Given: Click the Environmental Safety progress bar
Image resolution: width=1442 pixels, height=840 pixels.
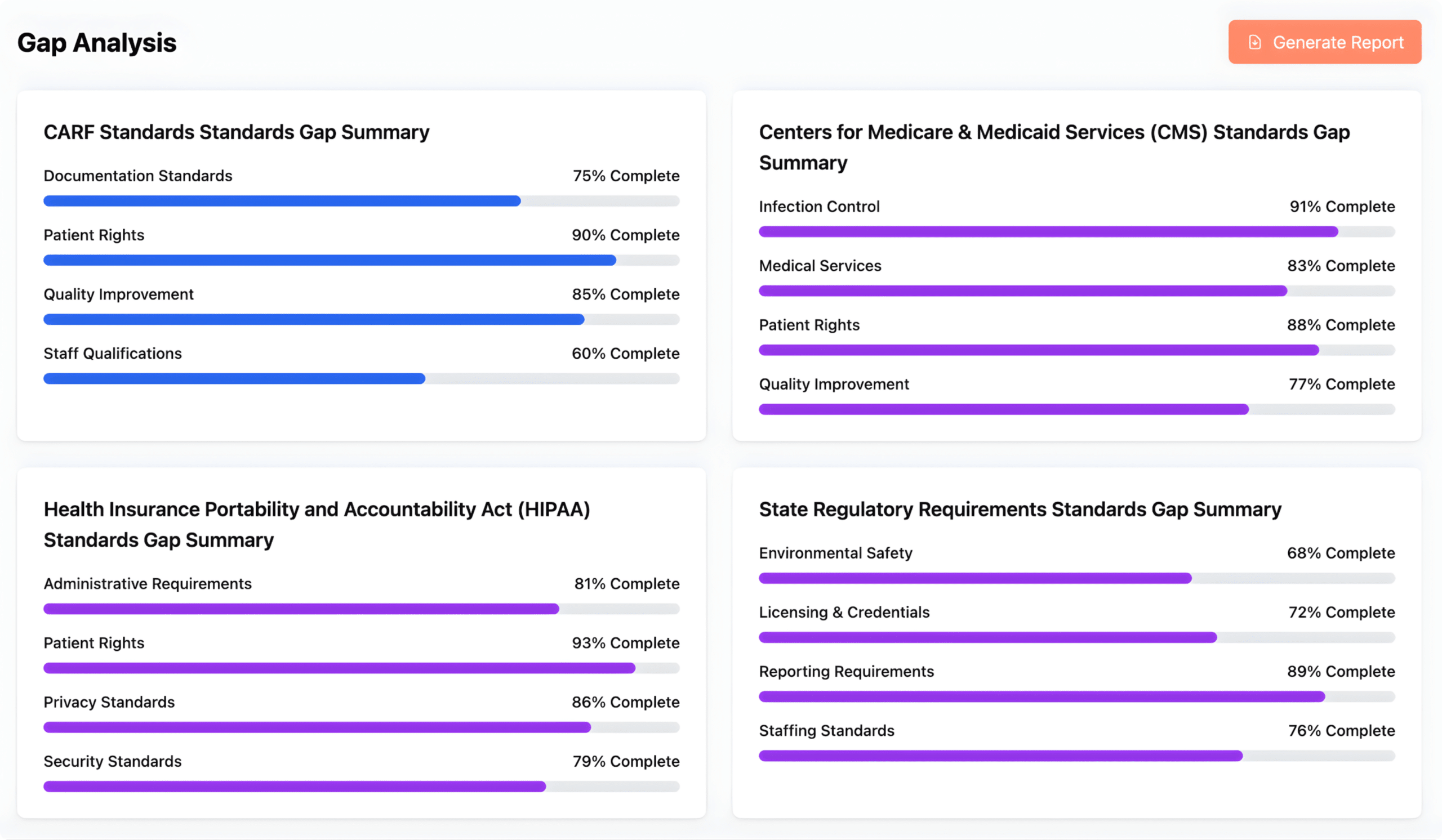Looking at the screenshot, I should click(1077, 579).
